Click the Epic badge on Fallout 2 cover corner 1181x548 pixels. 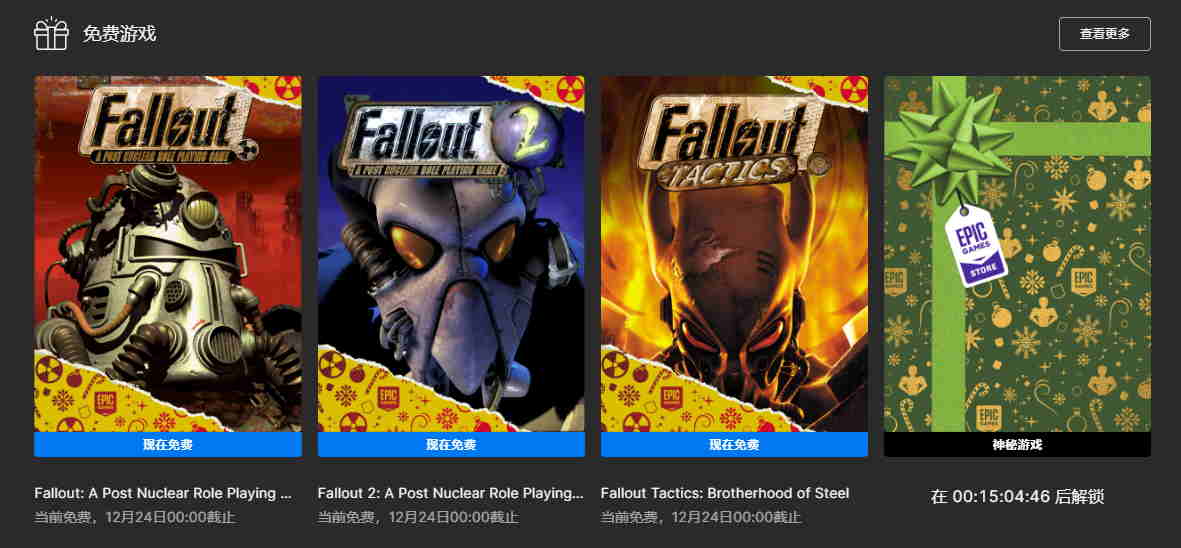coord(389,398)
